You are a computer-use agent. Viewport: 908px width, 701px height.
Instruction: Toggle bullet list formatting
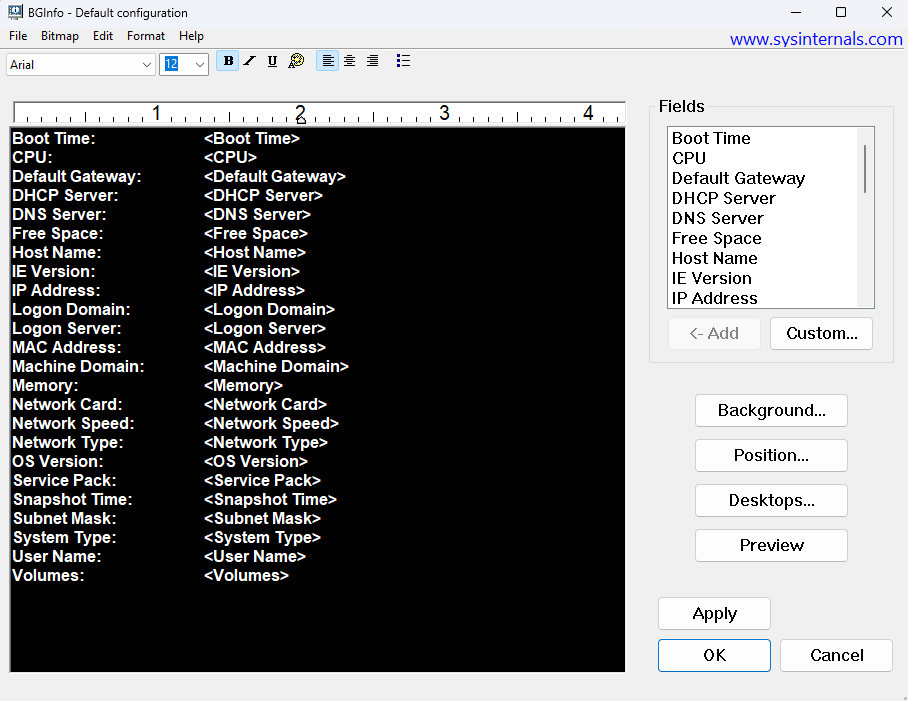pyautogui.click(x=403, y=61)
